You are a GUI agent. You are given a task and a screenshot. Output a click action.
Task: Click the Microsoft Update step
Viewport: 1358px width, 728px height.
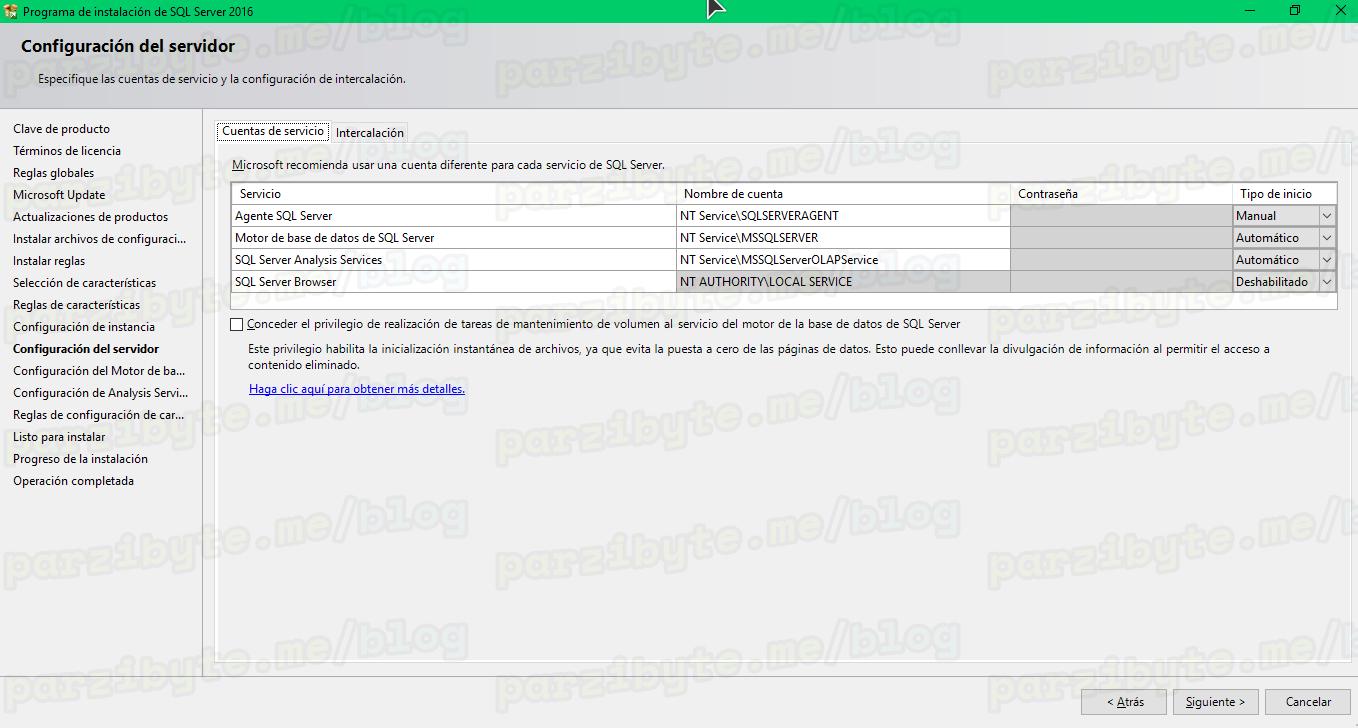pos(59,195)
